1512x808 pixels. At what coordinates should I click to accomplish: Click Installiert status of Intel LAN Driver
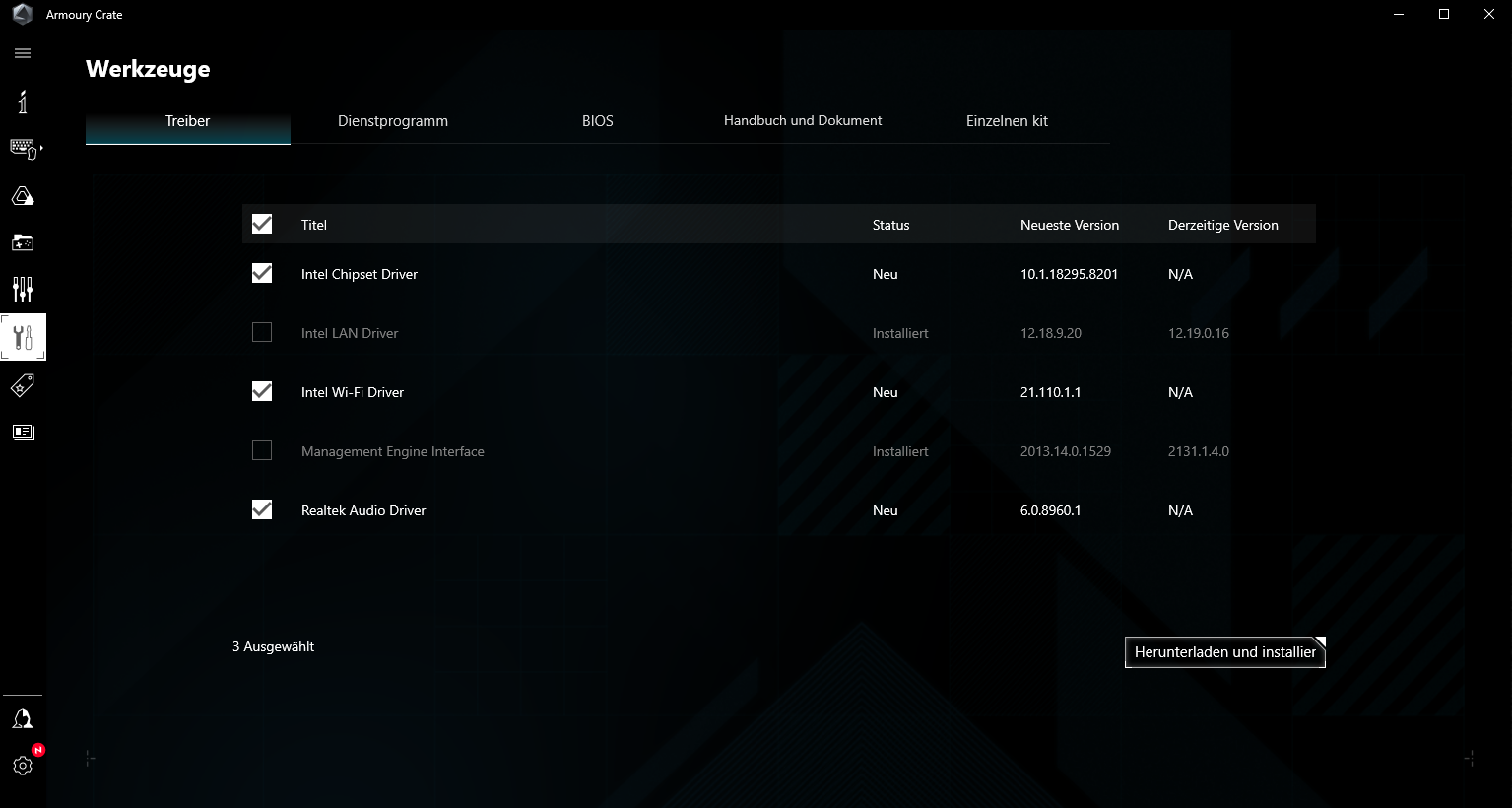900,333
